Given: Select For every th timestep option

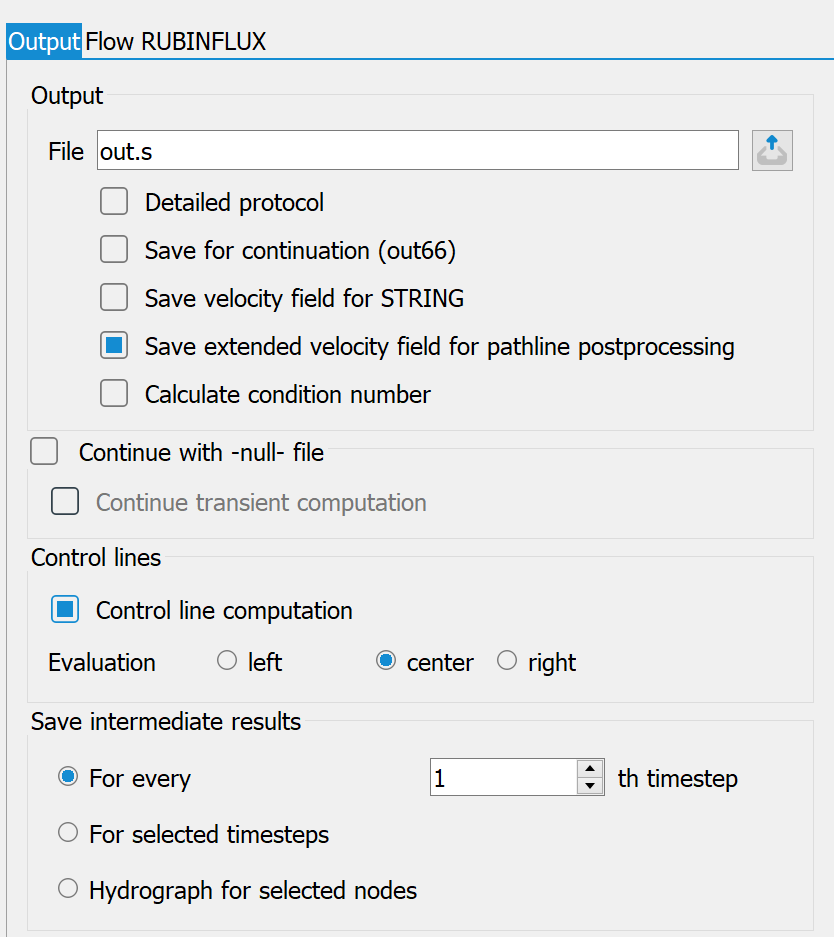Looking at the screenshot, I should [68, 776].
